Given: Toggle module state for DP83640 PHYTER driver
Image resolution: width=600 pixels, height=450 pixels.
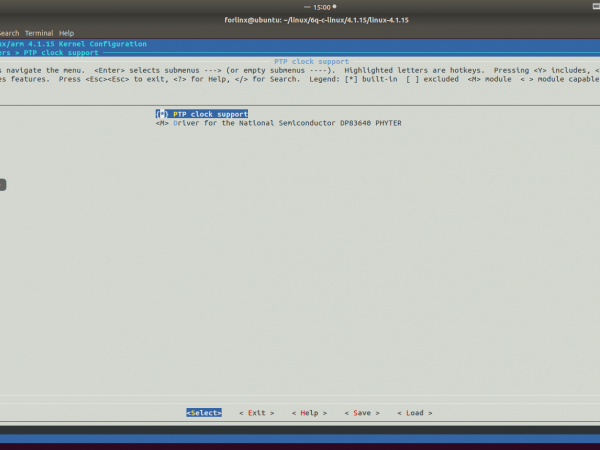Looking at the screenshot, I should click(x=160, y=123).
